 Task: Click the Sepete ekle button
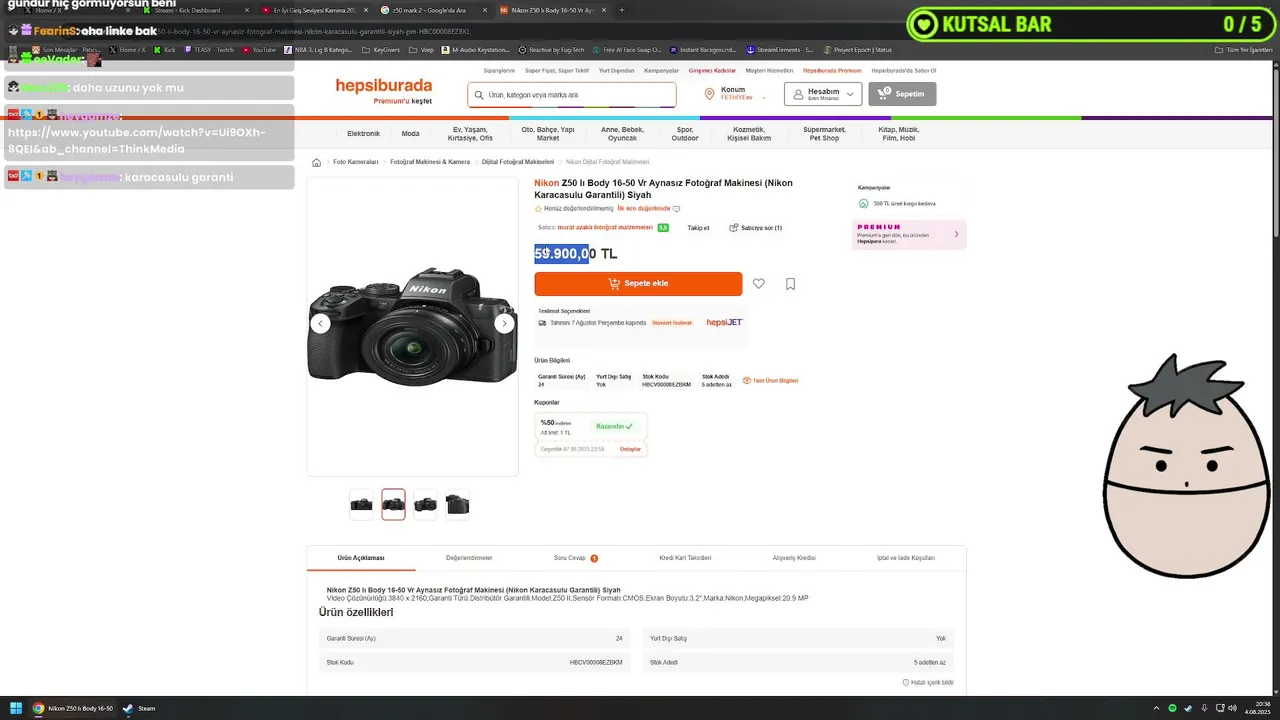(x=638, y=284)
